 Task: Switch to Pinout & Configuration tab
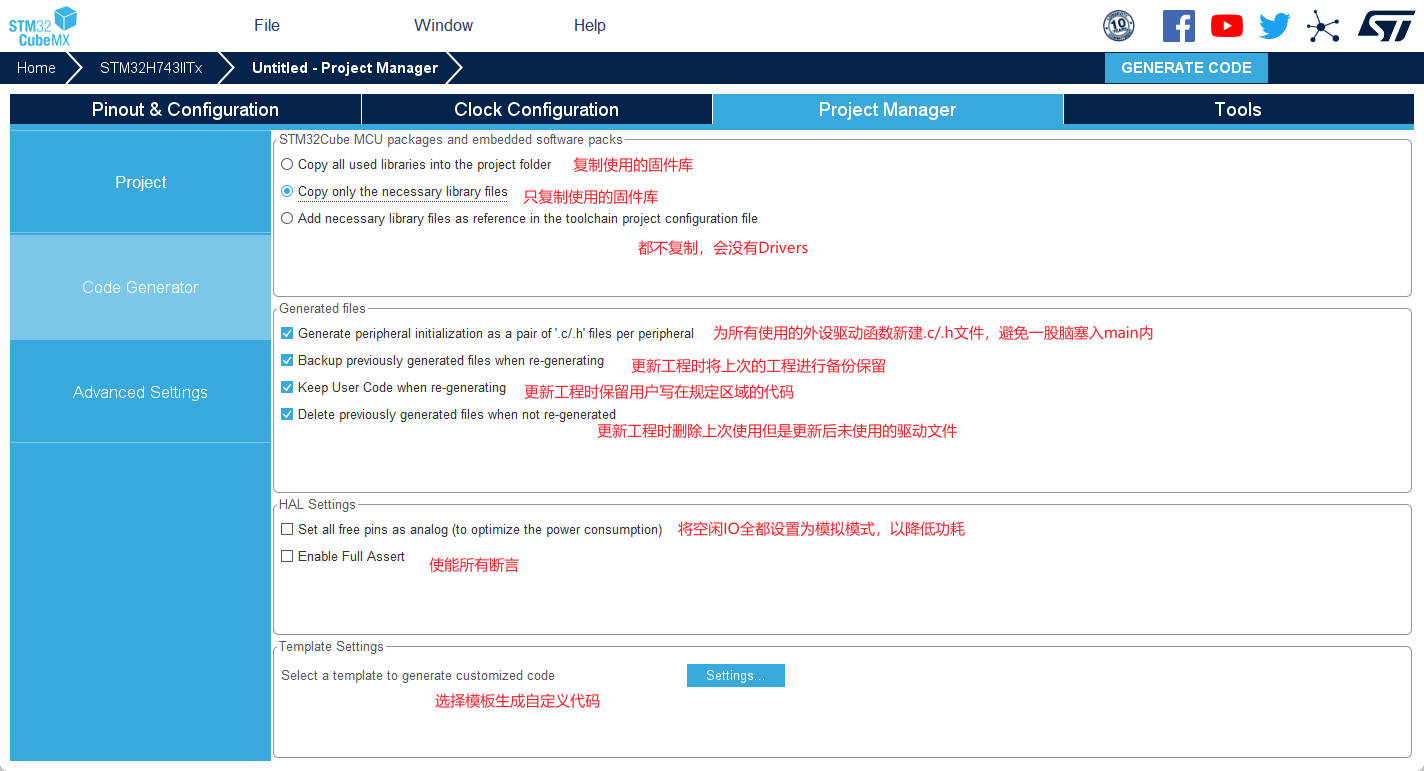185,109
